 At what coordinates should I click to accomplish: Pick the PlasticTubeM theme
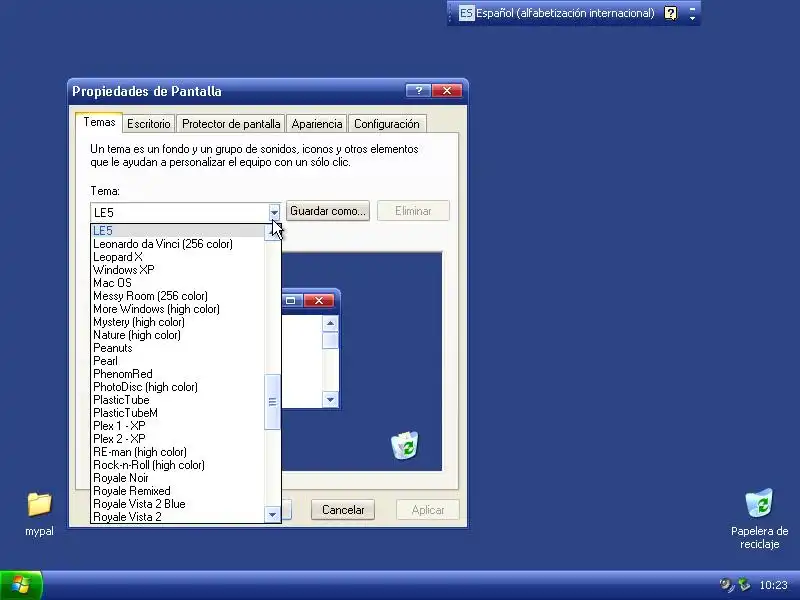pos(178,413)
